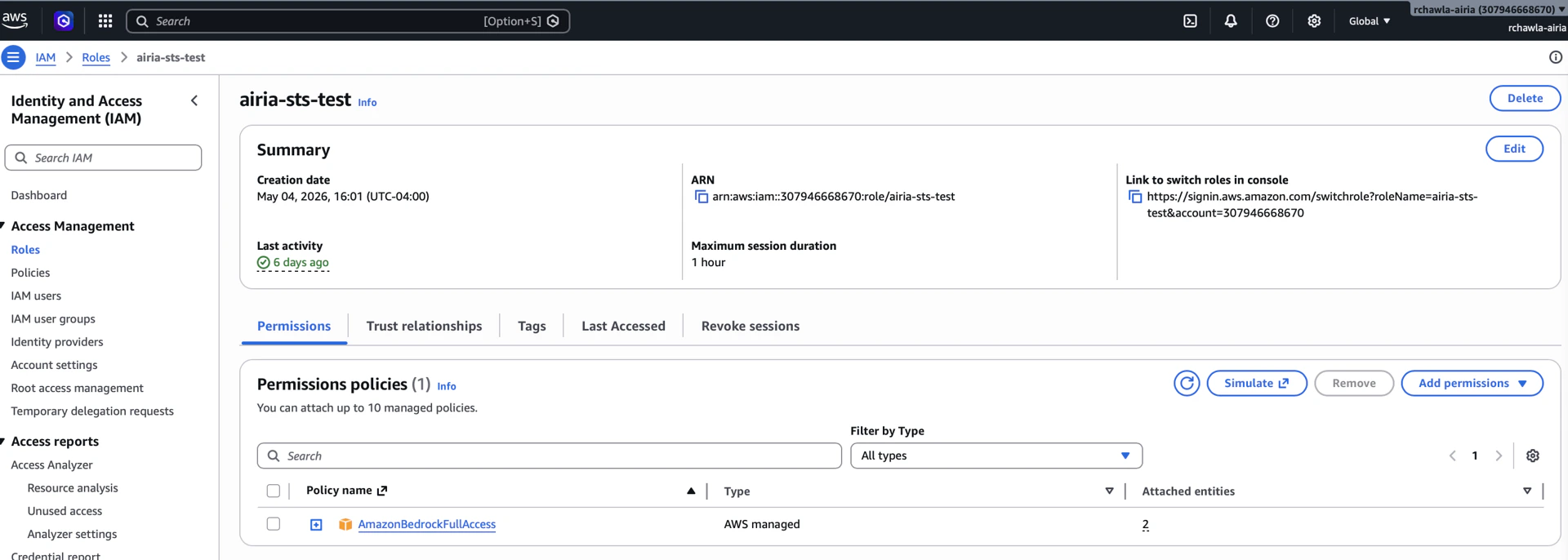Open Root access management in navigation
The width and height of the screenshot is (1568, 560).
click(x=77, y=388)
